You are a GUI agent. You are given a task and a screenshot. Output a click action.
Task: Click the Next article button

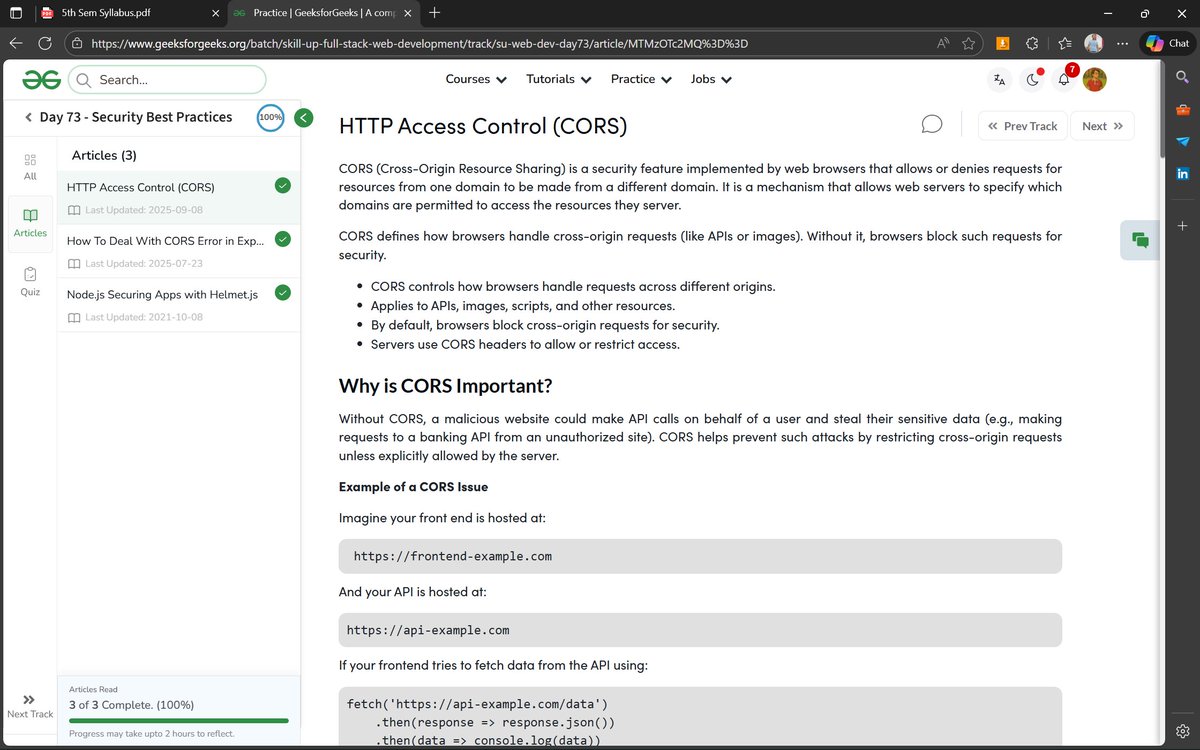coord(1102,125)
